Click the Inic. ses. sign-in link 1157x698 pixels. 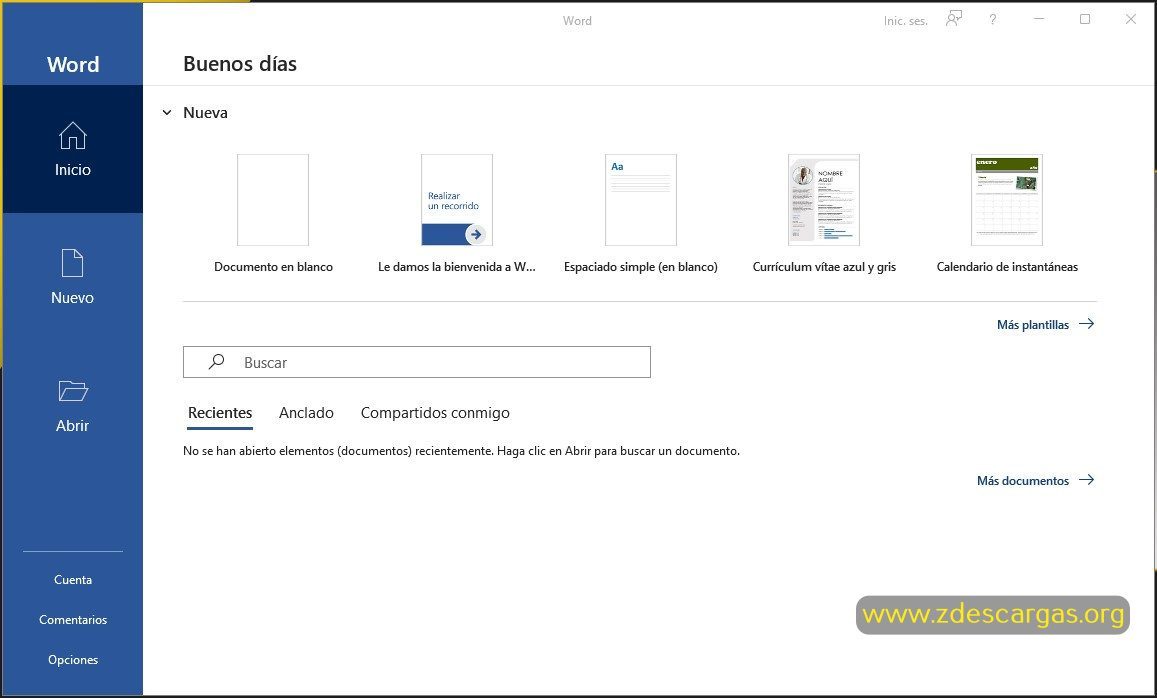click(905, 21)
